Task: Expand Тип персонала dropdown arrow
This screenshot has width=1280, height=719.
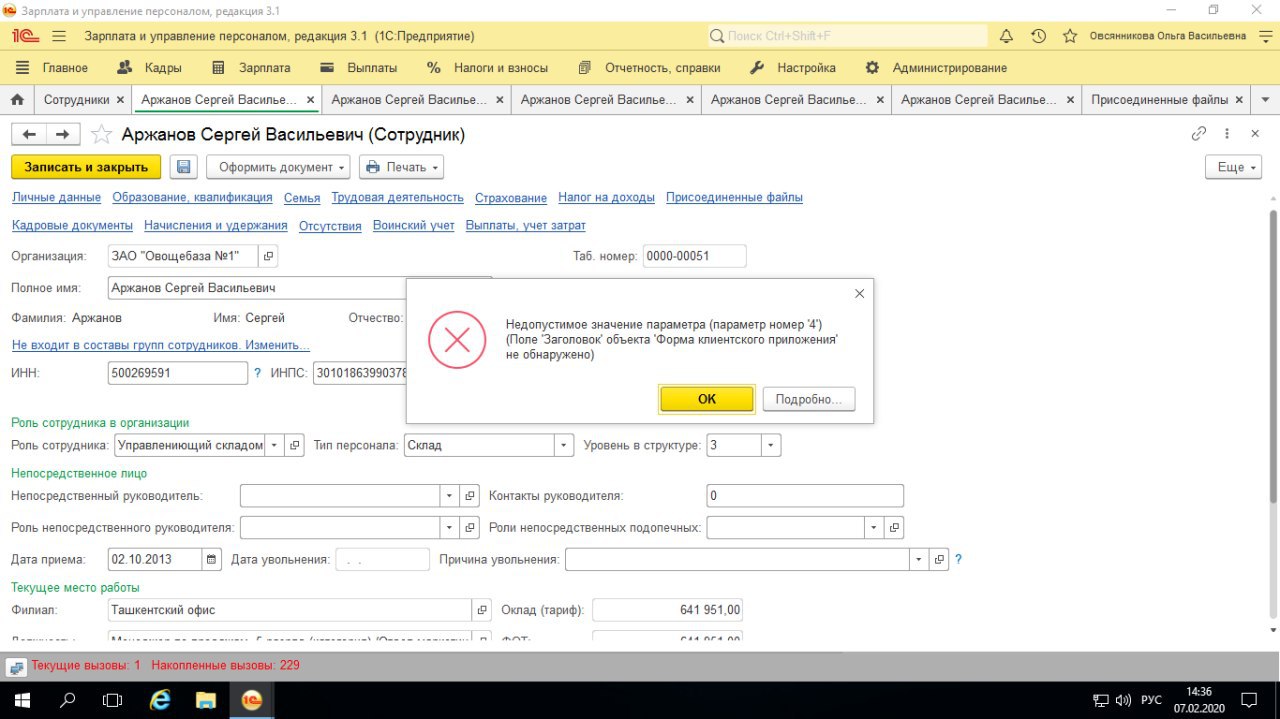Action: pyautogui.click(x=565, y=445)
